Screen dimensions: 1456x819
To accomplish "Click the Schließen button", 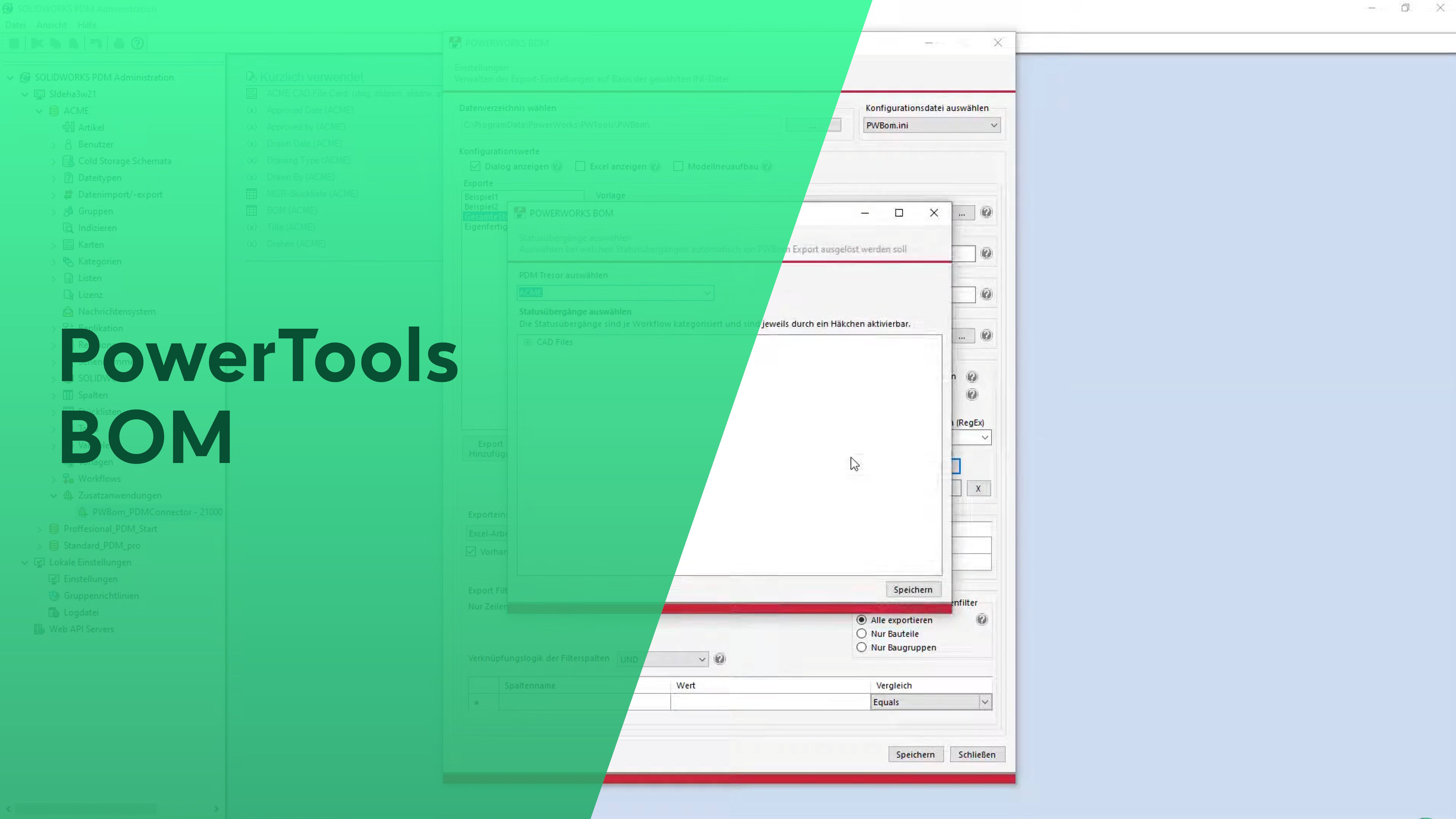I will coord(977,755).
